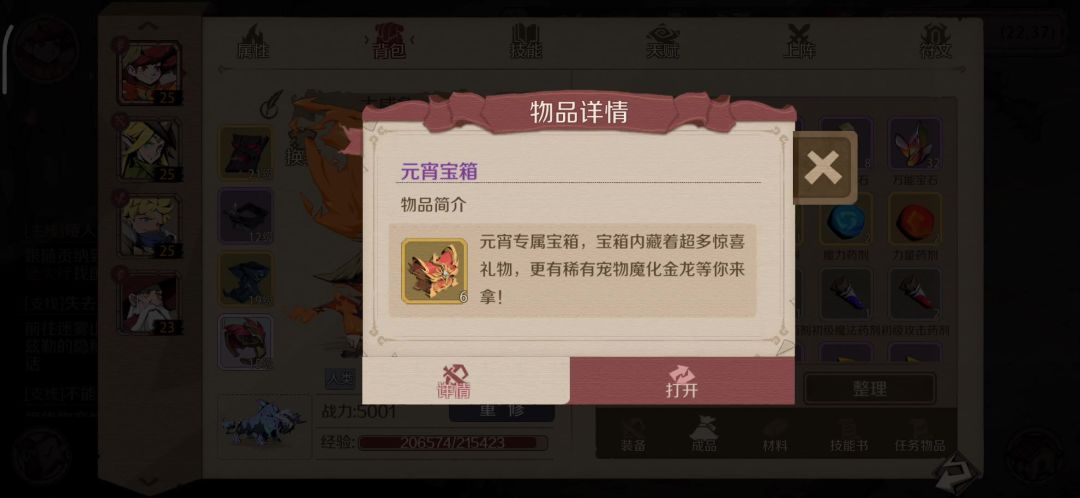Select the level 23 hero portrait
This screenshot has height=498, width=1080.
(149, 303)
